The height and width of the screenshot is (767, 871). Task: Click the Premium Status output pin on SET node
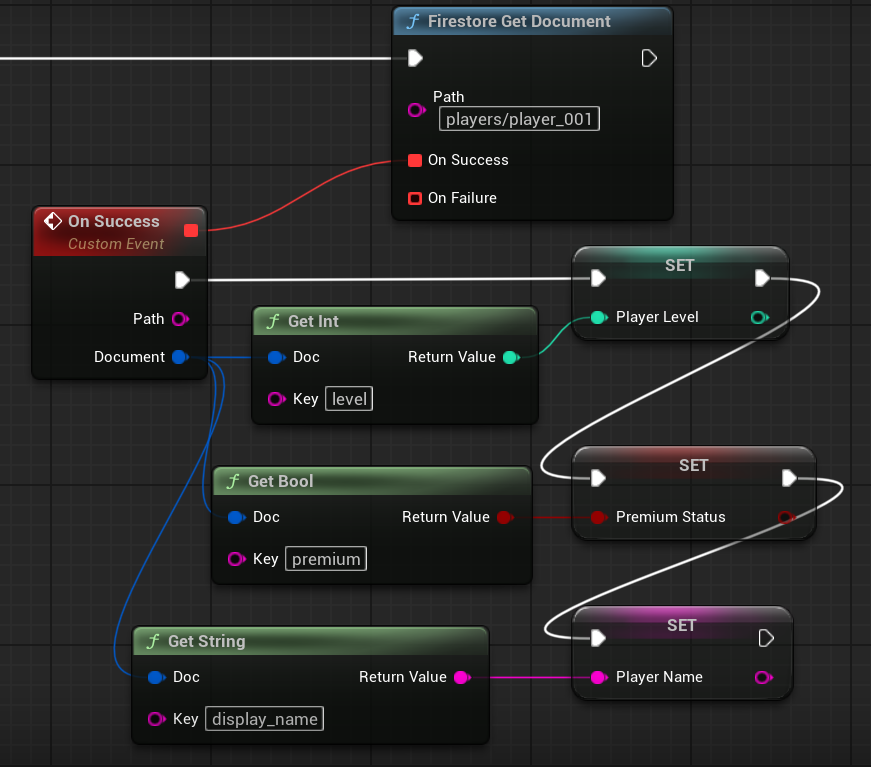786,517
